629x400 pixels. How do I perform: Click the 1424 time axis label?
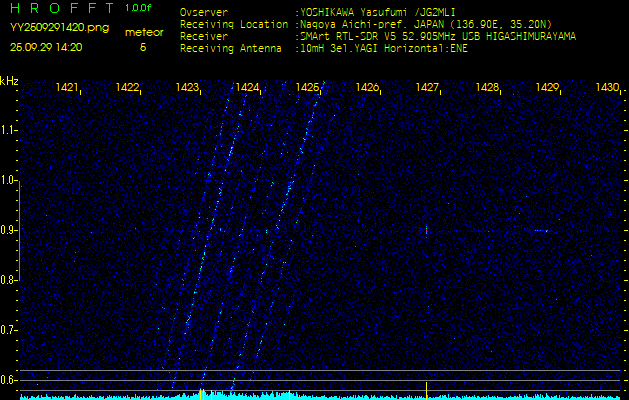(x=247, y=87)
